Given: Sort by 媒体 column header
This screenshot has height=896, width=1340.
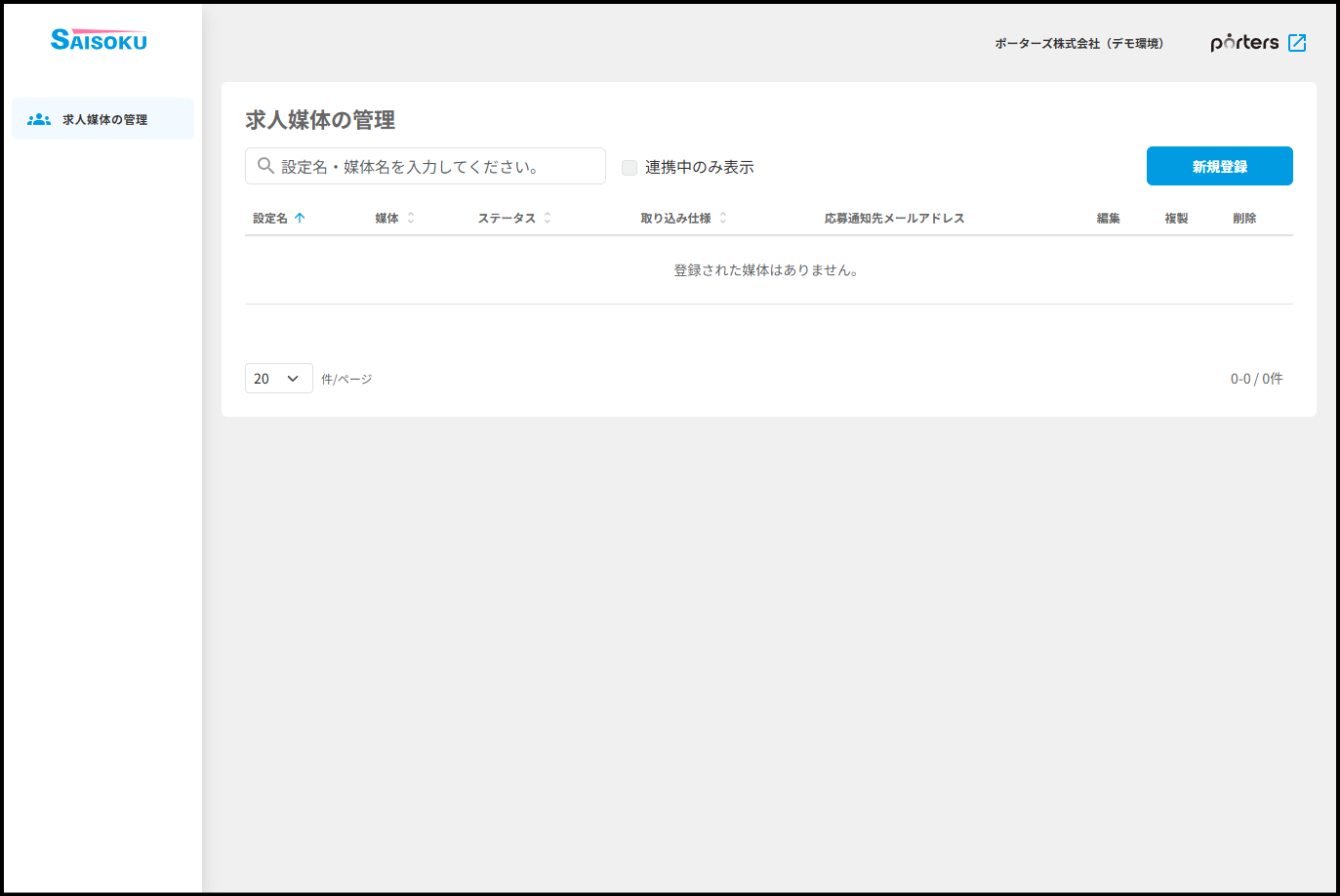Looking at the screenshot, I should point(386,219).
